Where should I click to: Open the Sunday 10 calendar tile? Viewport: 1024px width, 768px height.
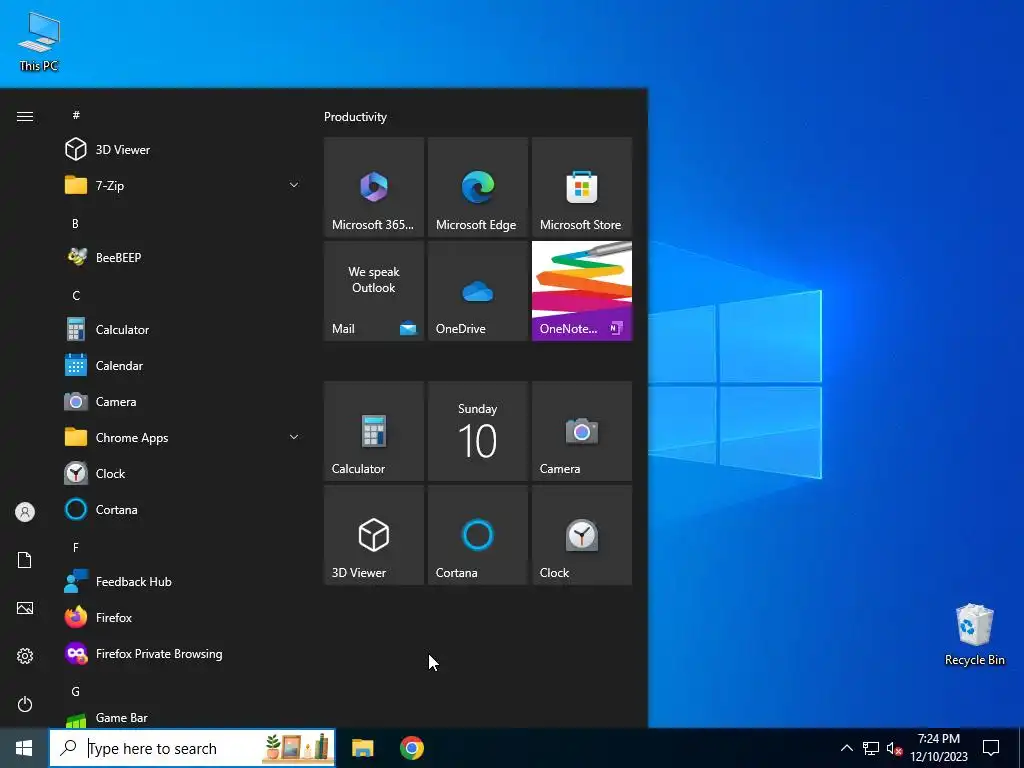point(477,431)
